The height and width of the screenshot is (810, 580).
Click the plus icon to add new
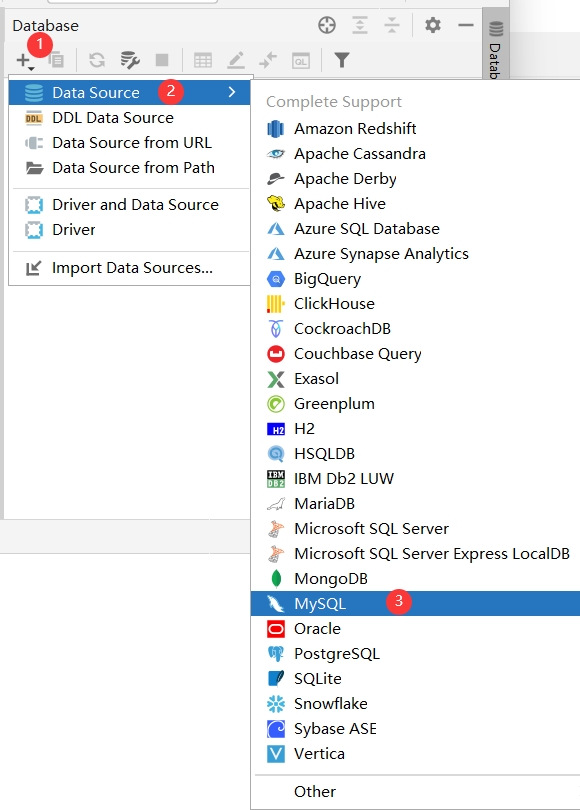(24, 61)
